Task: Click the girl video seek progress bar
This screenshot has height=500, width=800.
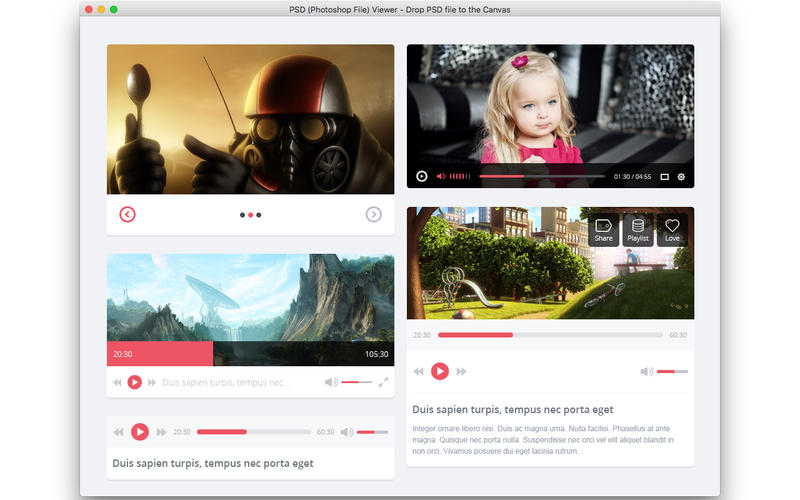Action: coord(541,177)
